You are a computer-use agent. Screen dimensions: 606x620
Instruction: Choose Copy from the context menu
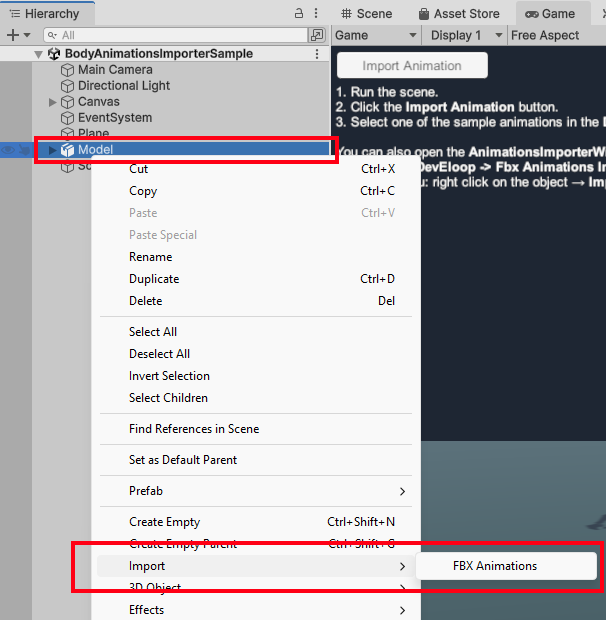255,191
